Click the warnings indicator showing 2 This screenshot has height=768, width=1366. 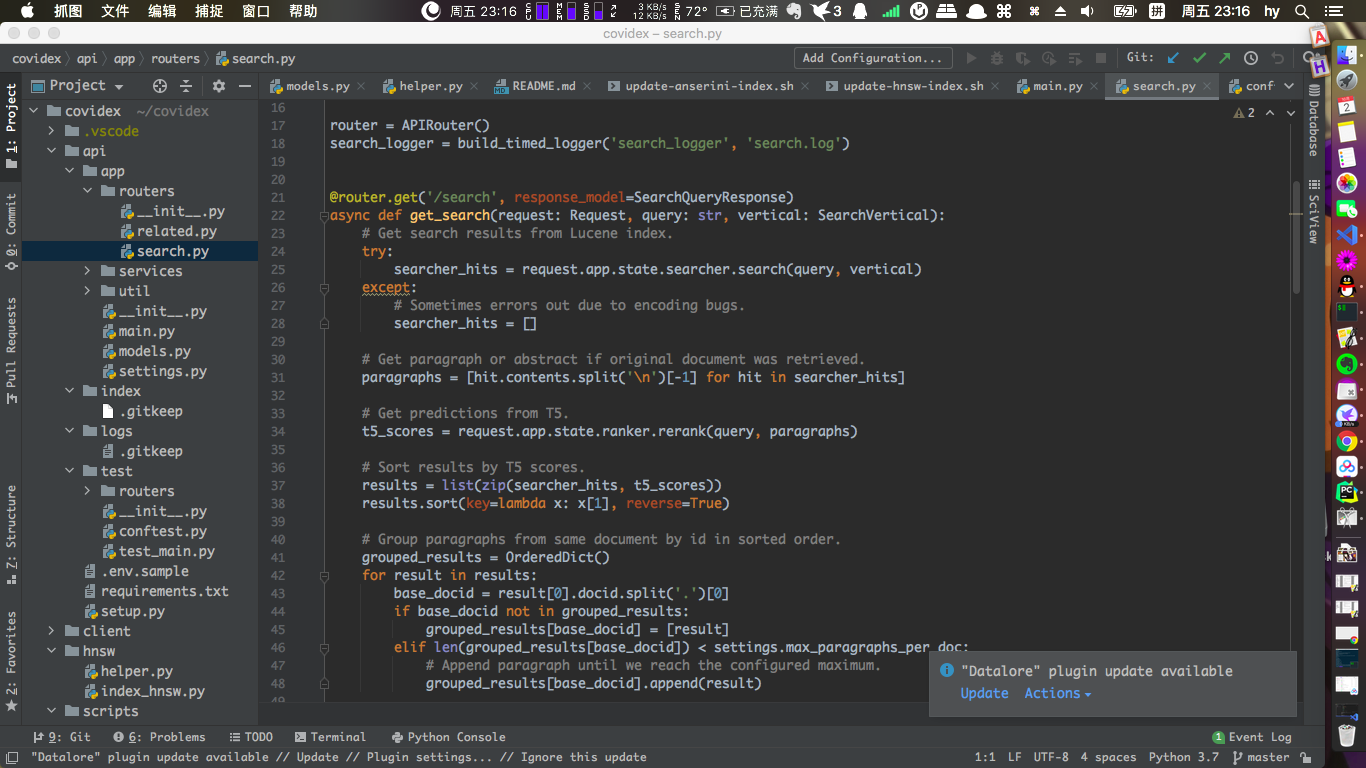[x=1244, y=112]
